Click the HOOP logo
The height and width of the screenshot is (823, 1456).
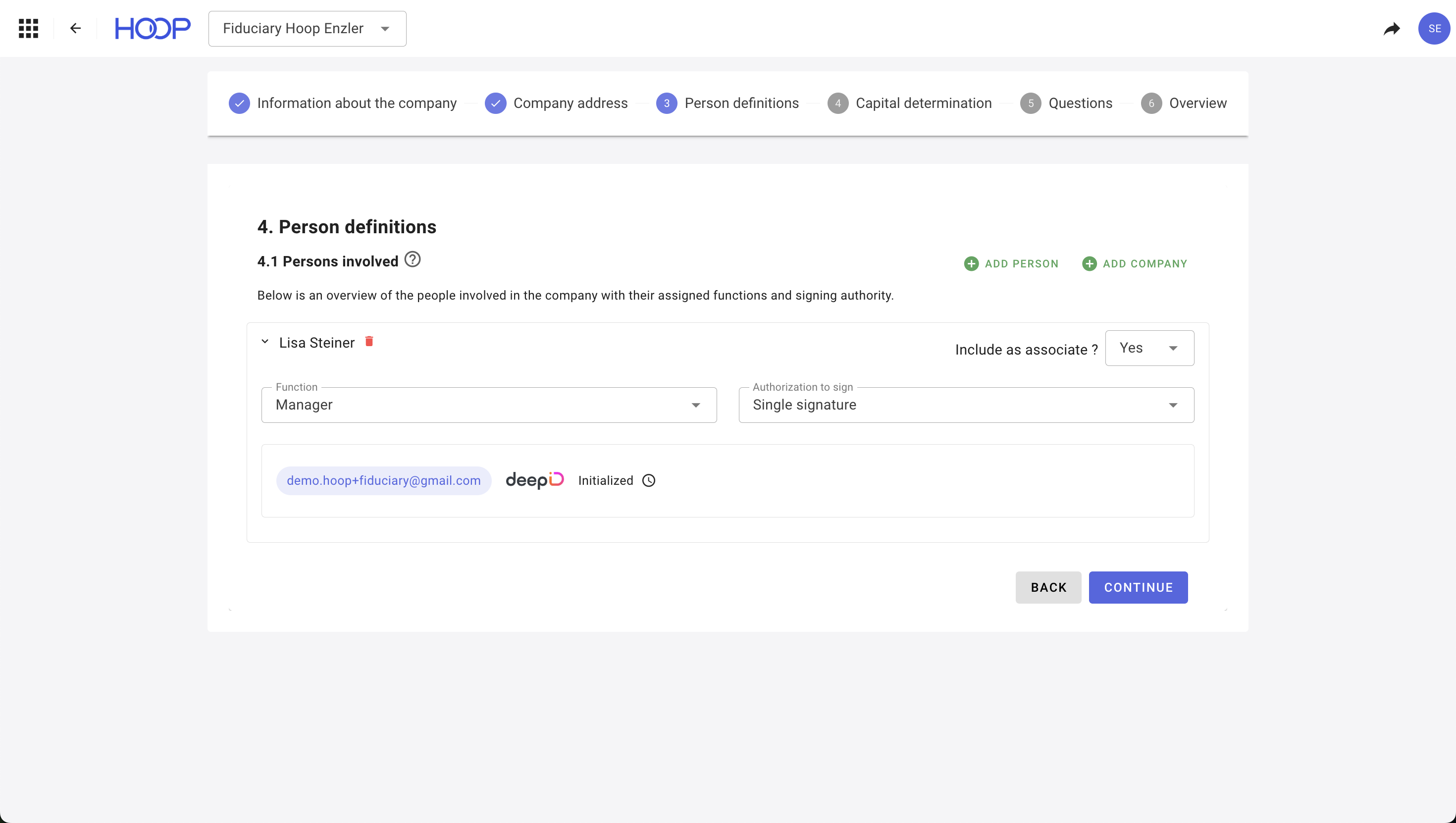click(x=153, y=28)
